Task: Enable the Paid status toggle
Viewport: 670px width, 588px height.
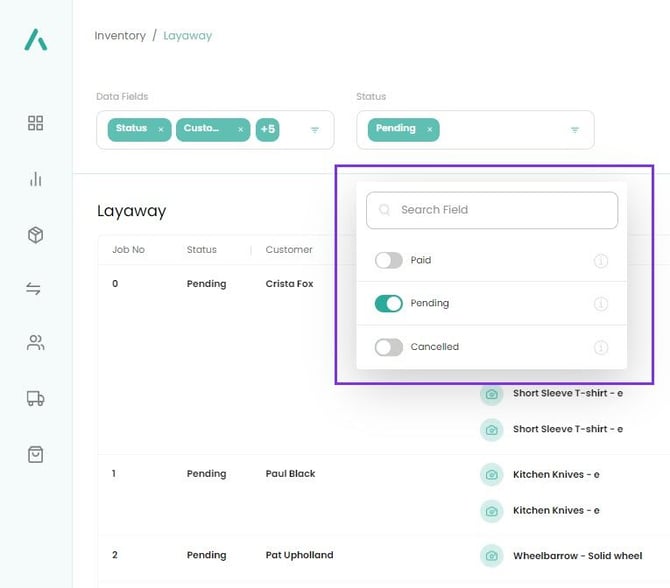Action: 388,260
